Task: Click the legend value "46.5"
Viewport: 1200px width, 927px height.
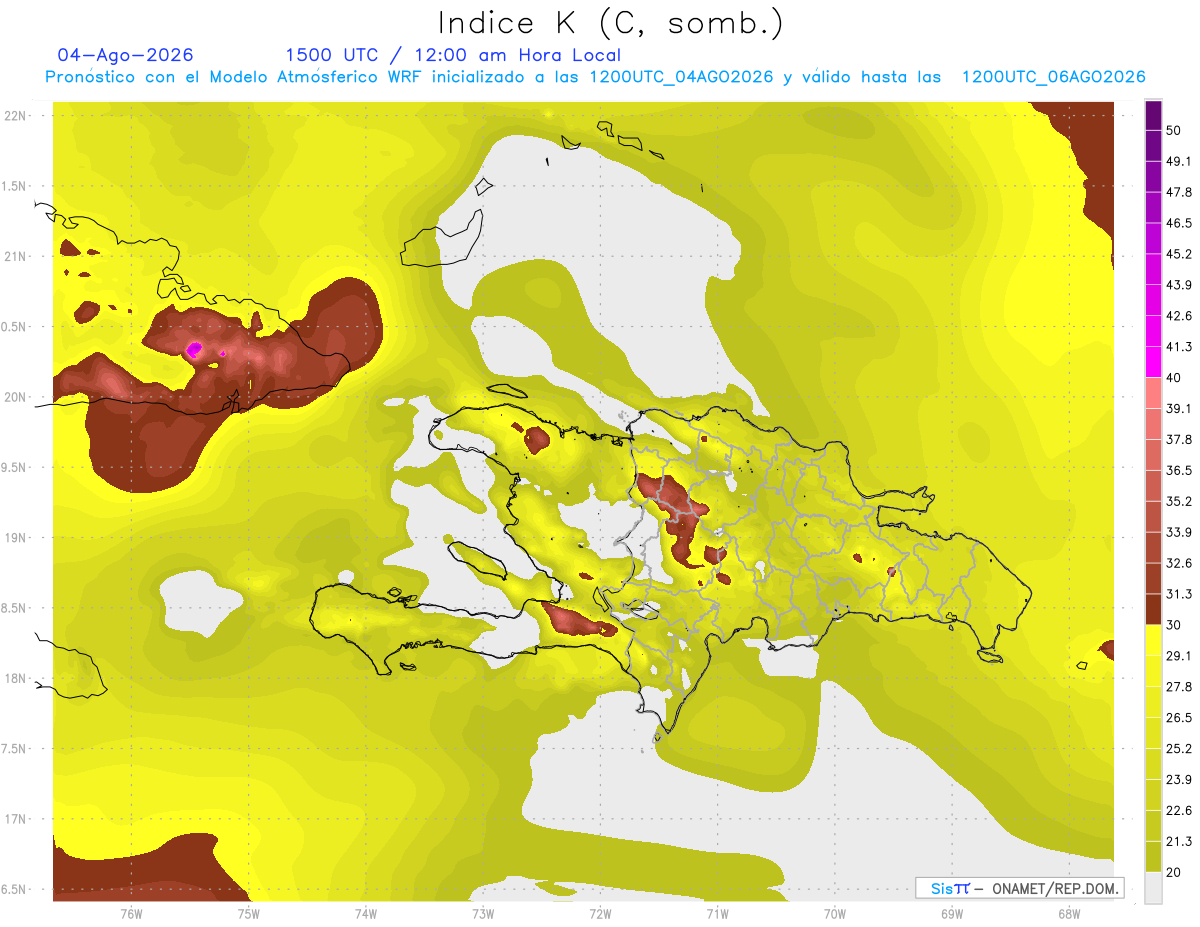Action: [1179, 223]
